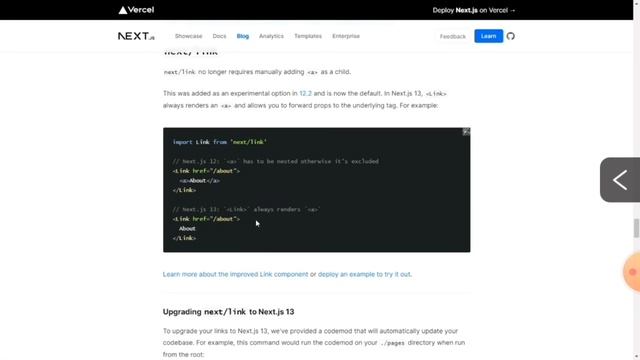Viewport: 640px width, 360px height.
Task: Click the Next.js 12 comment line in code
Action: (x=275, y=161)
